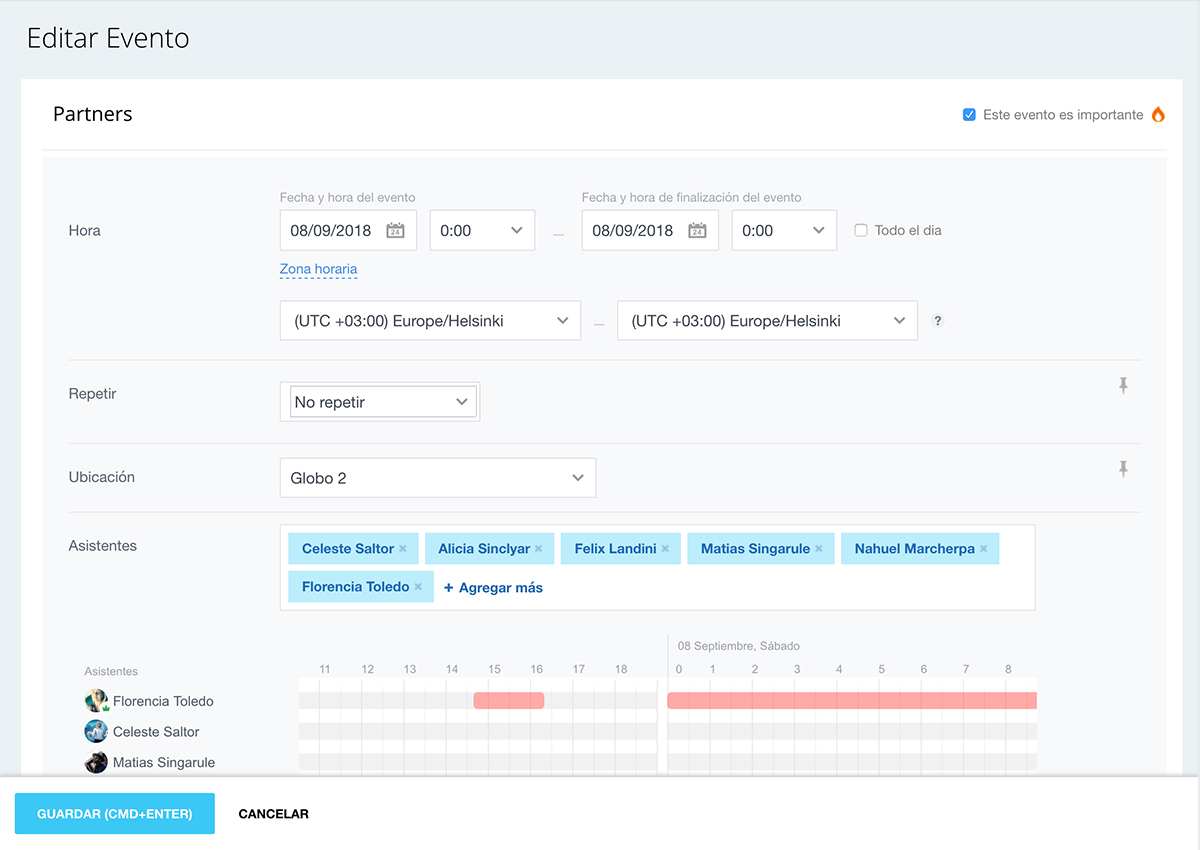
Task: Click the 'Zona horaria' link
Action: [x=318, y=269]
